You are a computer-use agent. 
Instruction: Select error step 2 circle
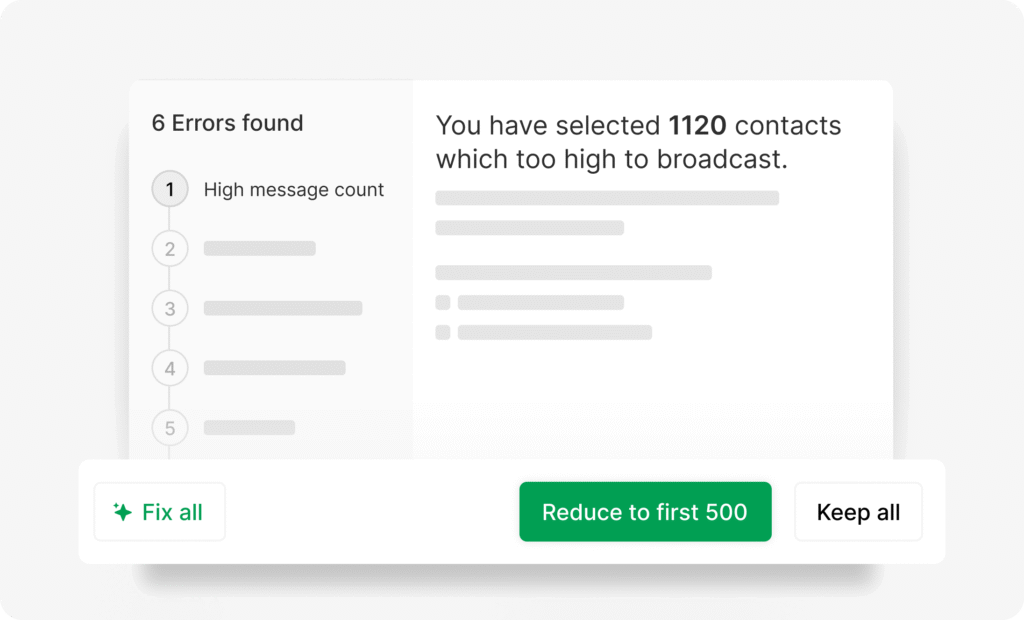tap(170, 249)
